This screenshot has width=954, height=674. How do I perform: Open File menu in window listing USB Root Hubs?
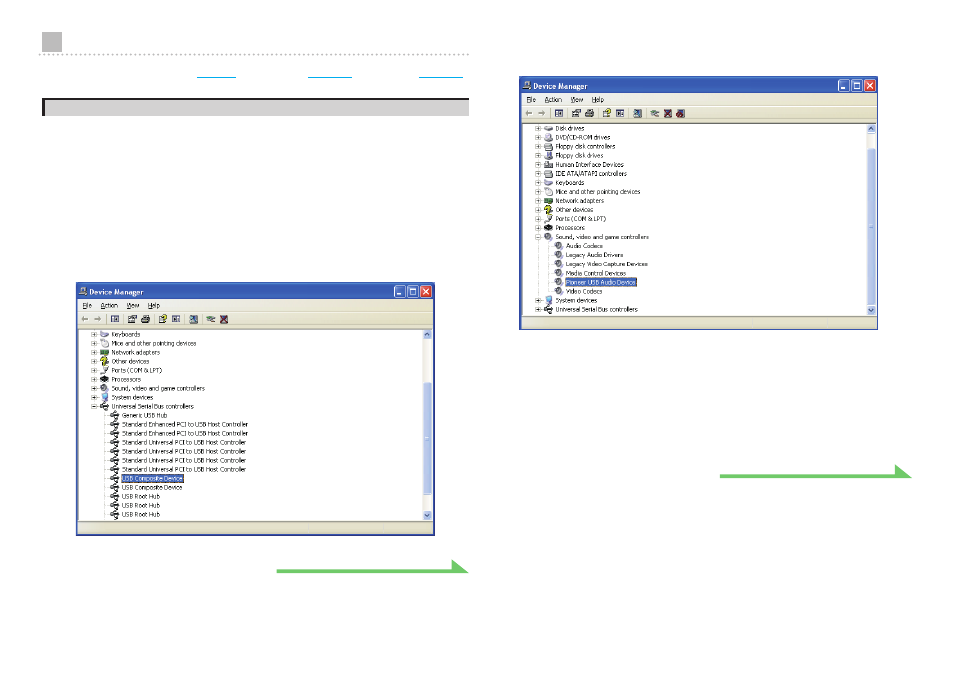87,305
